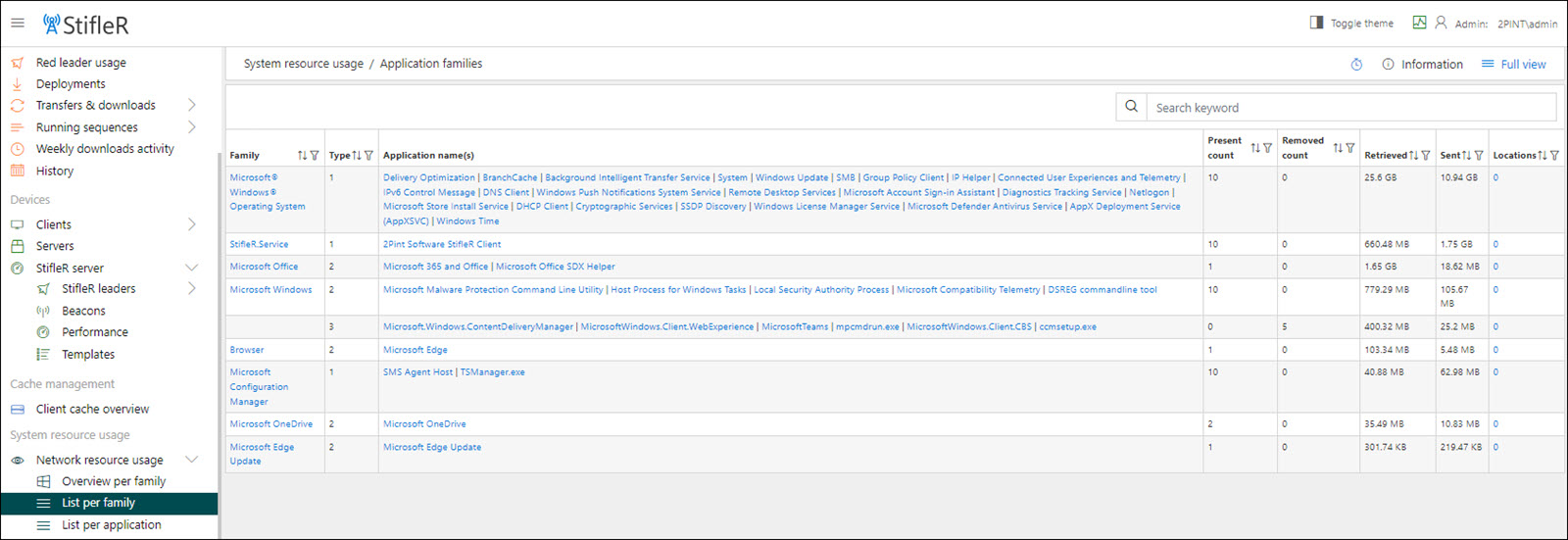The height and width of the screenshot is (540, 1568).
Task: Click the sidebar vertical scrollbar
Action: click(220, 343)
